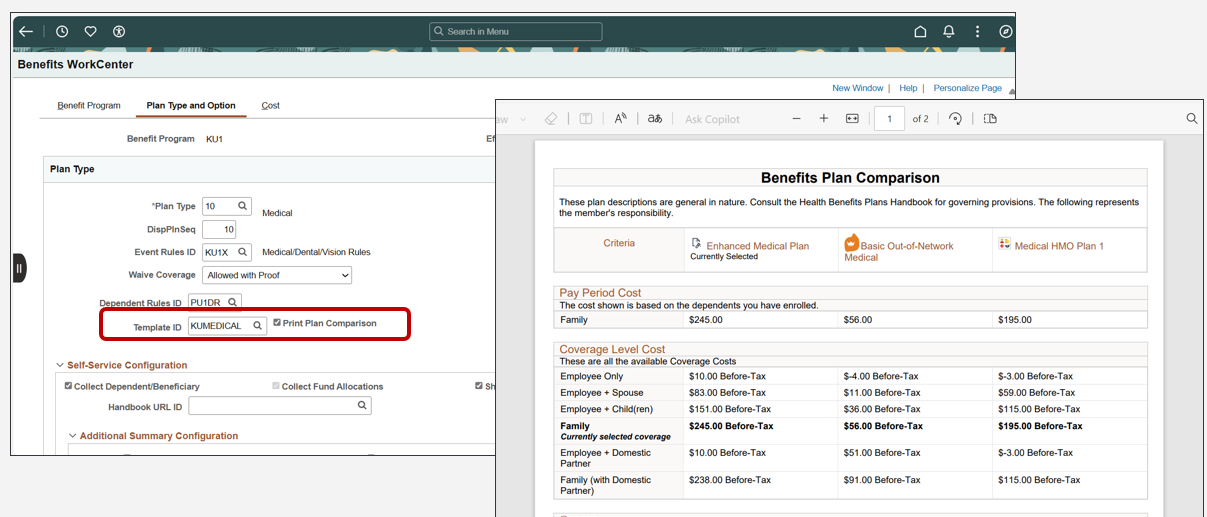This screenshot has width=1207, height=517.
Task: Open Event Rules ID lookup magnifier
Action: [x=242, y=253]
